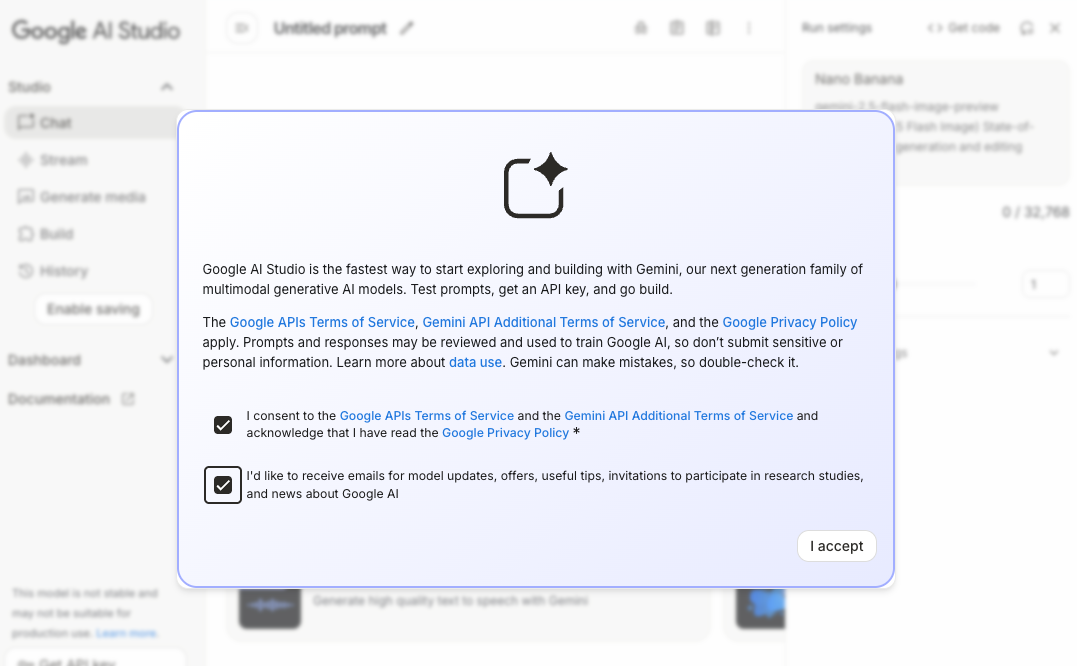
Task: Click the Get code icon button
Action: point(963,28)
